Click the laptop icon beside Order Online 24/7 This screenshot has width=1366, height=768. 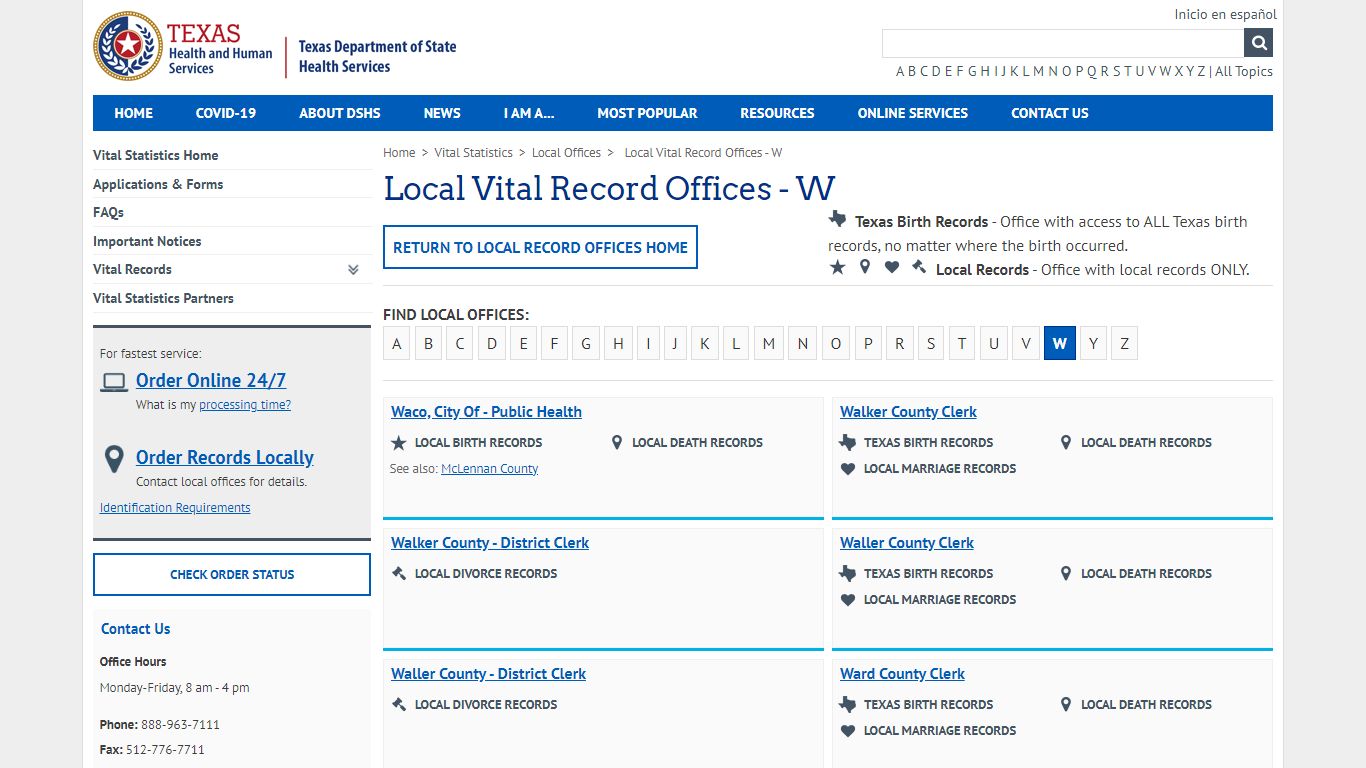(114, 381)
